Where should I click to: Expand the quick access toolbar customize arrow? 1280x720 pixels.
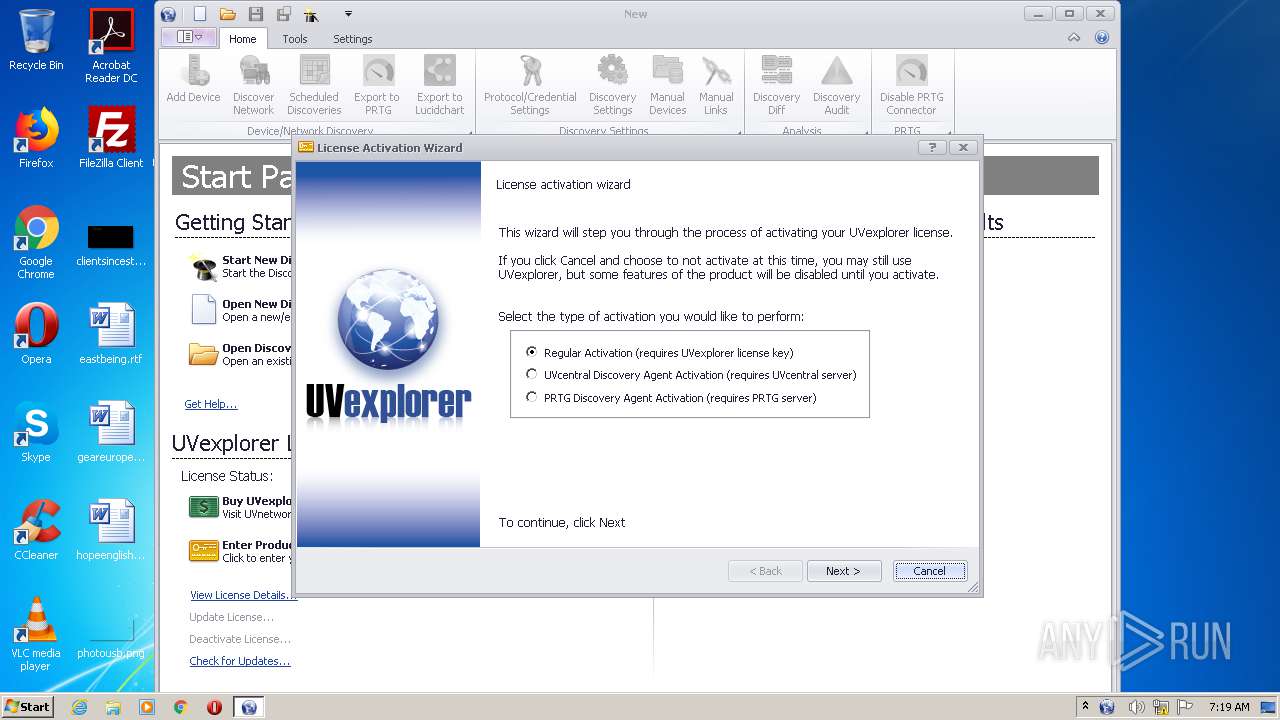(348, 14)
